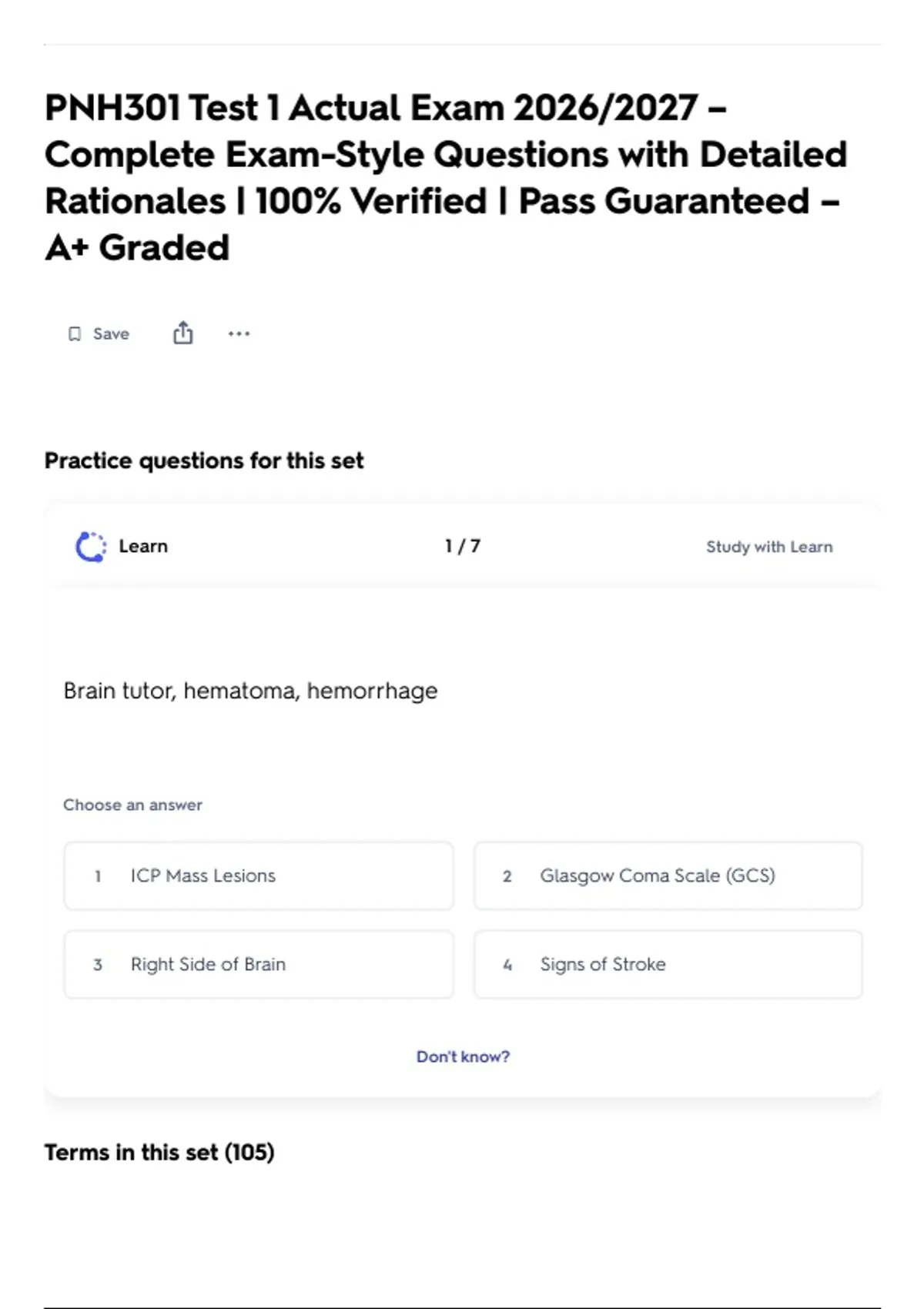Click number 3 badge beside Right Side of Brain

pyautogui.click(x=98, y=965)
